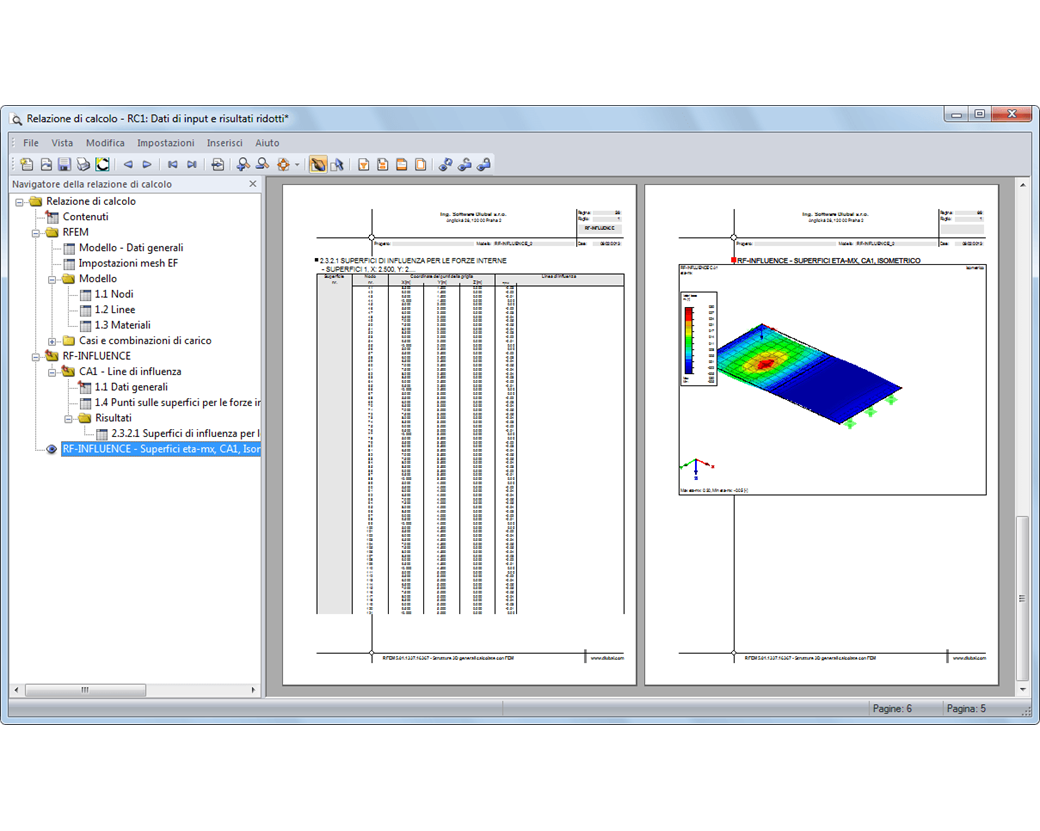Click the first orange page layout icon
This screenshot has width=1040, height=831.
pos(363,164)
